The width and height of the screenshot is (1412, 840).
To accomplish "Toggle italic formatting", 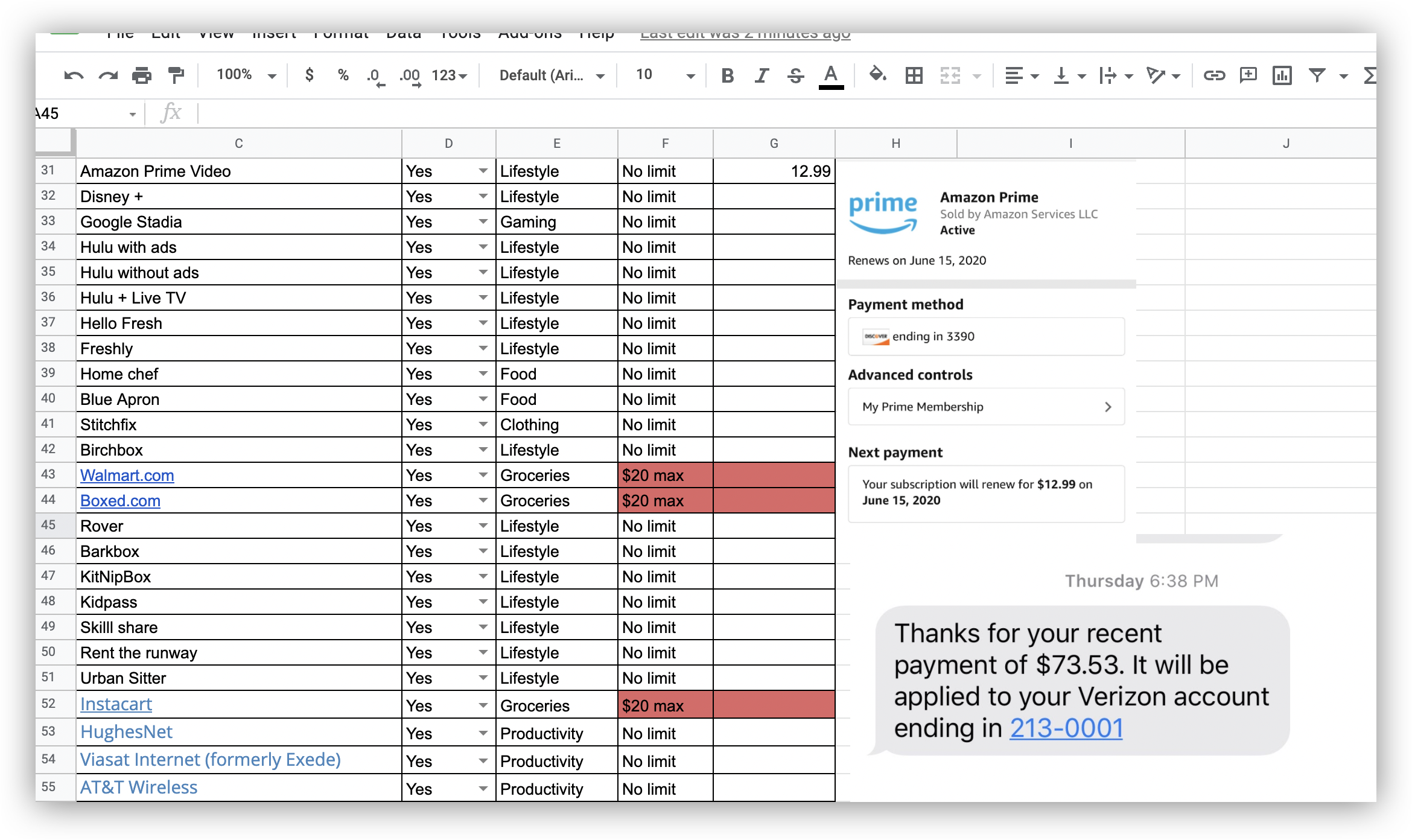I will pyautogui.click(x=762, y=75).
